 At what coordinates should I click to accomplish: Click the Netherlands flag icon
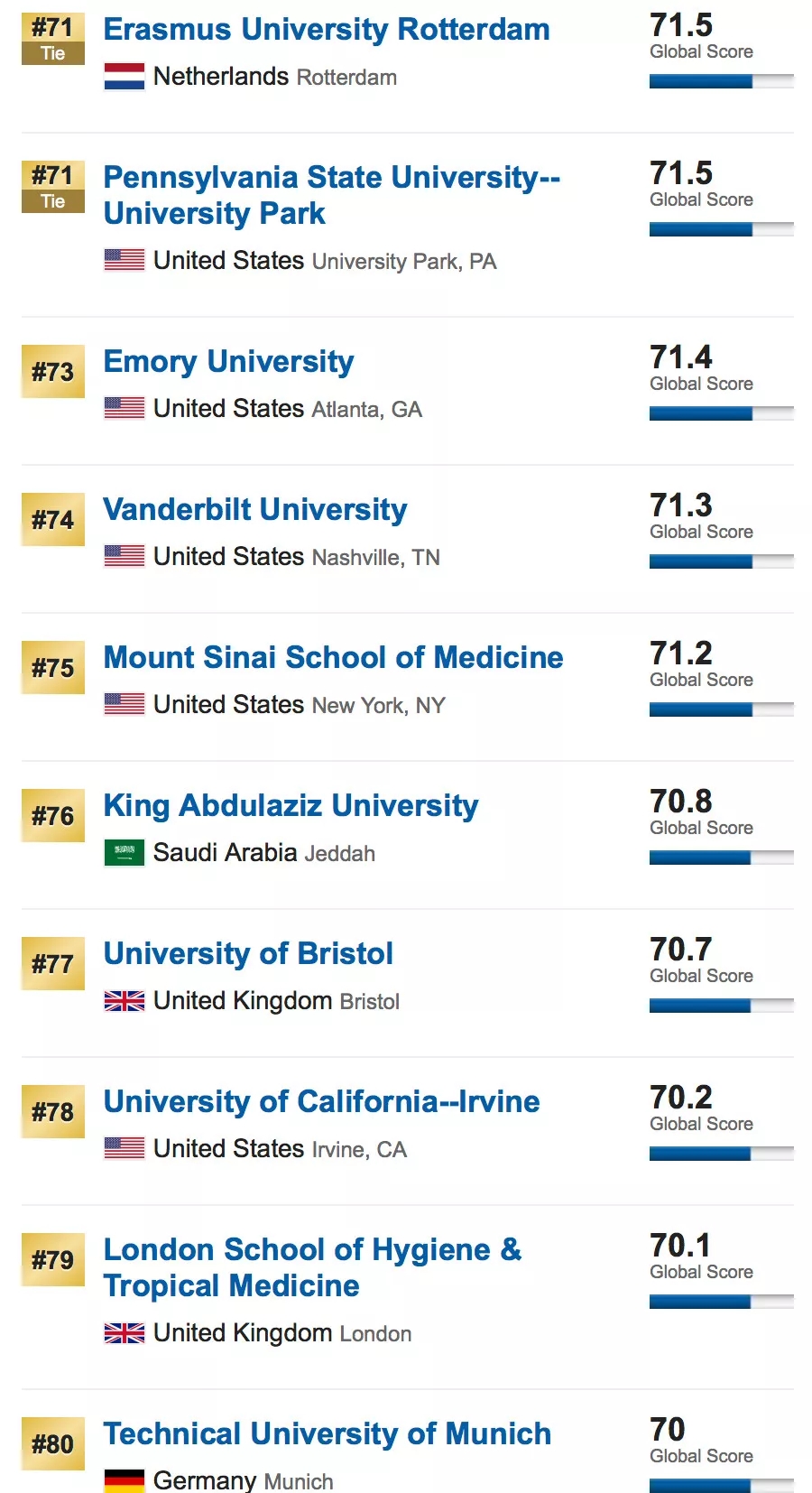pyautogui.click(x=124, y=77)
